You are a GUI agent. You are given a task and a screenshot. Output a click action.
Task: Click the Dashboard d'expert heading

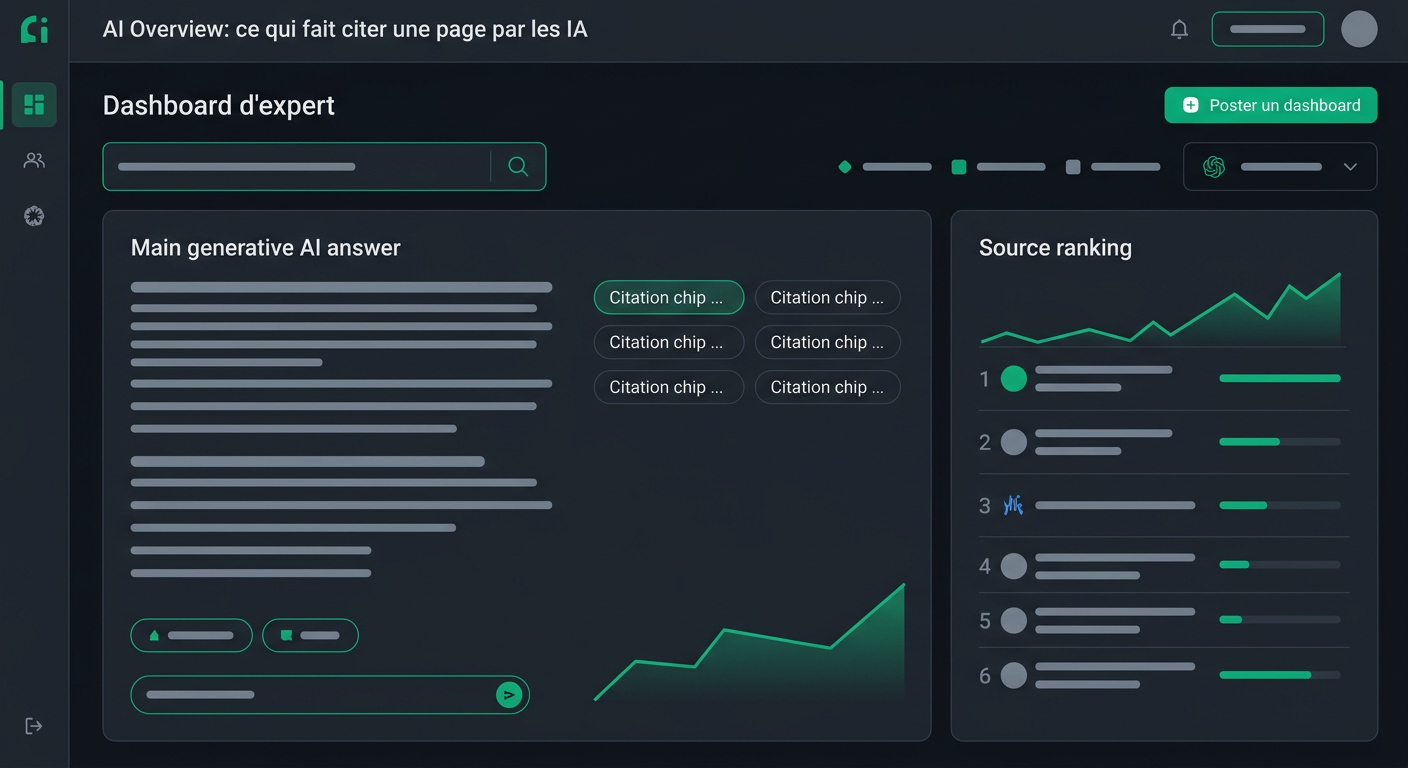pos(219,105)
